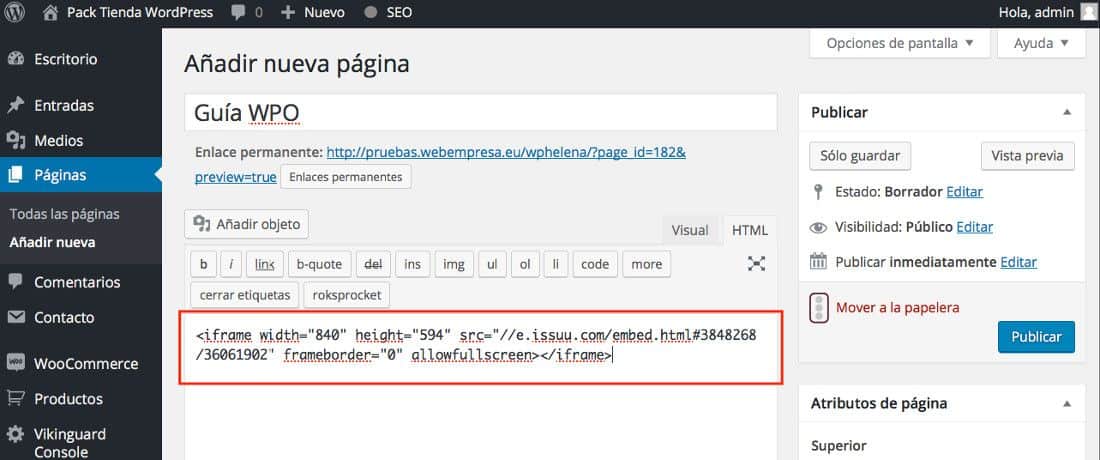Insert bold tag with b button
This screenshot has height=460, width=1100.
pyautogui.click(x=203, y=264)
